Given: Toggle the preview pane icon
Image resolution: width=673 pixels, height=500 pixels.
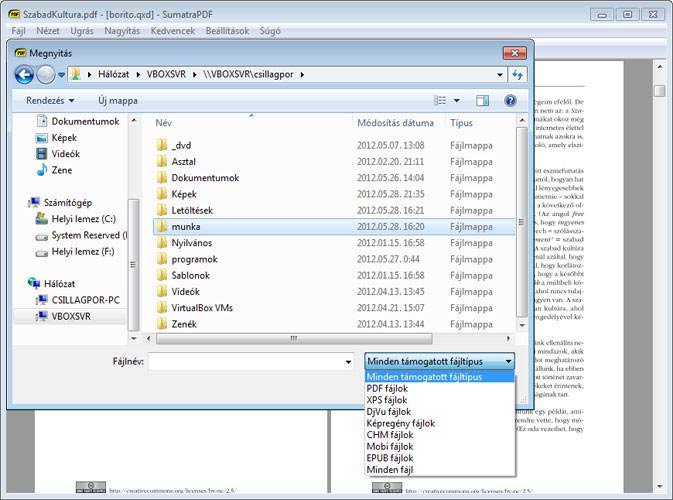Looking at the screenshot, I should tap(482, 100).
